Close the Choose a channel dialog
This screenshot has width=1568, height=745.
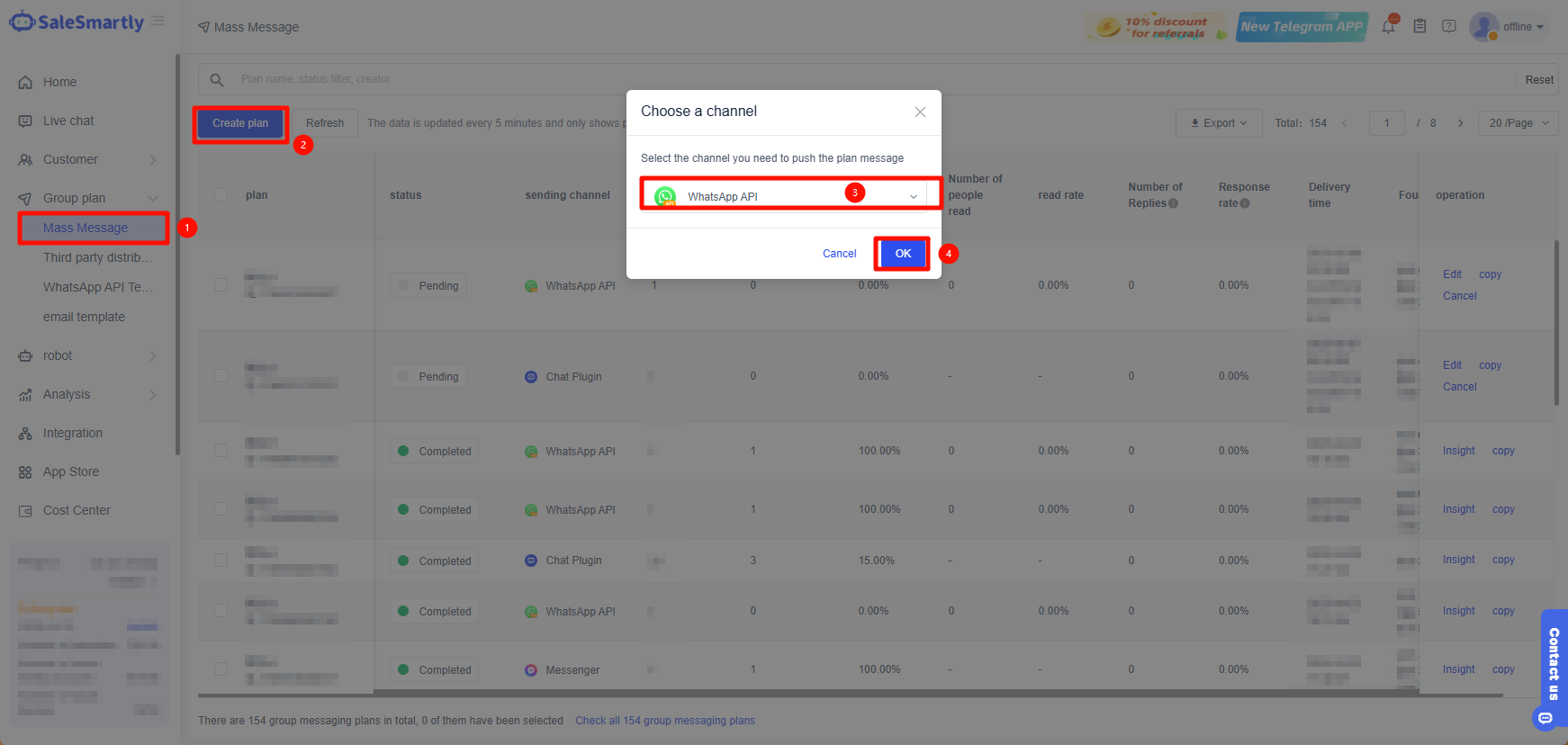(x=920, y=112)
